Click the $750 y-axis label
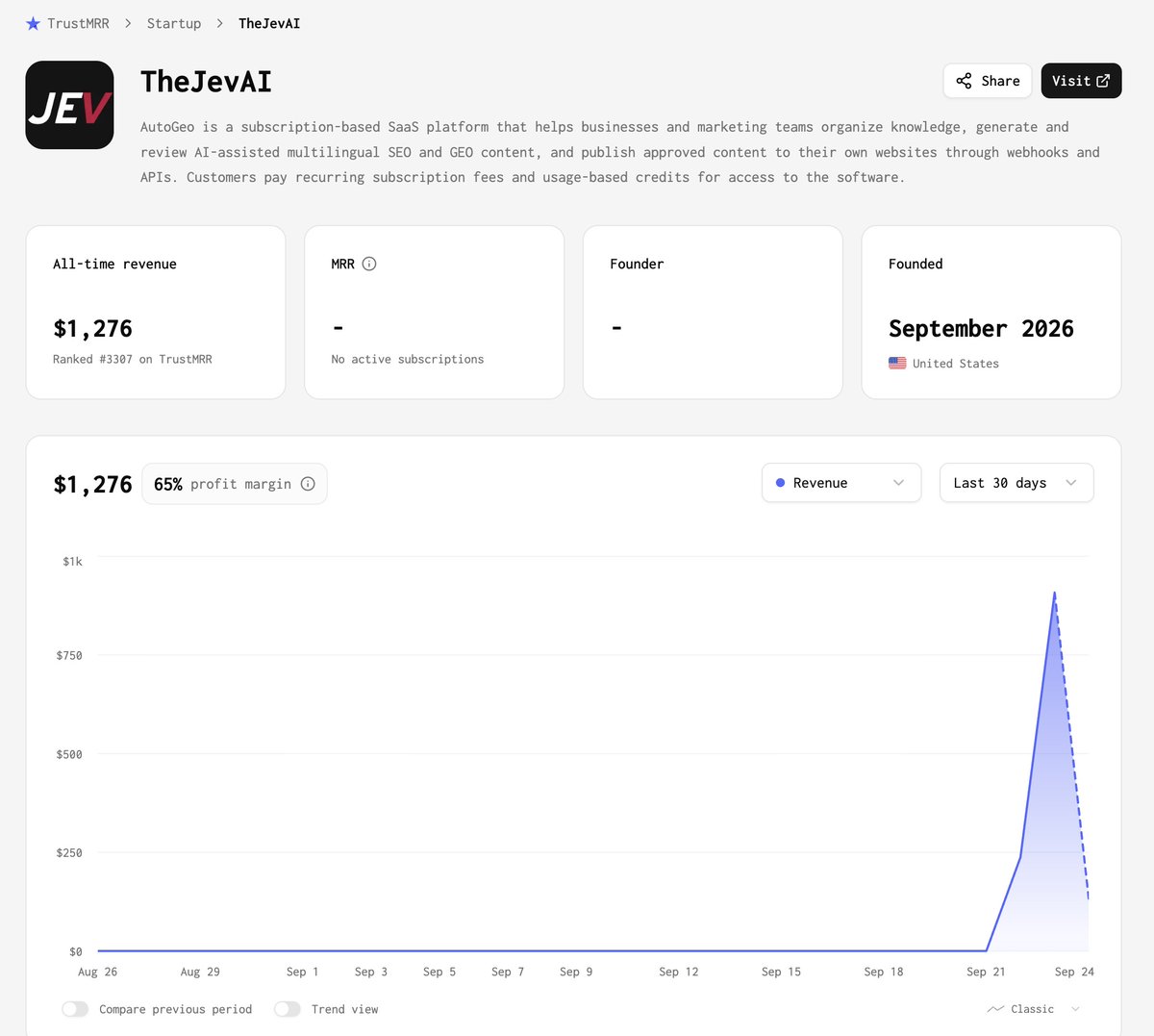The image size is (1154, 1036). 69,655
